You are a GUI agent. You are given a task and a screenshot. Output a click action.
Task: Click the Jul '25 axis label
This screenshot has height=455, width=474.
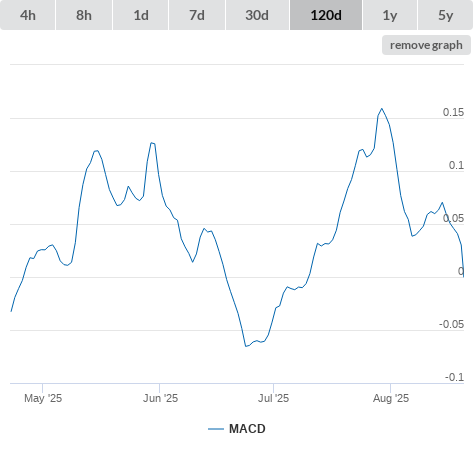(273, 398)
